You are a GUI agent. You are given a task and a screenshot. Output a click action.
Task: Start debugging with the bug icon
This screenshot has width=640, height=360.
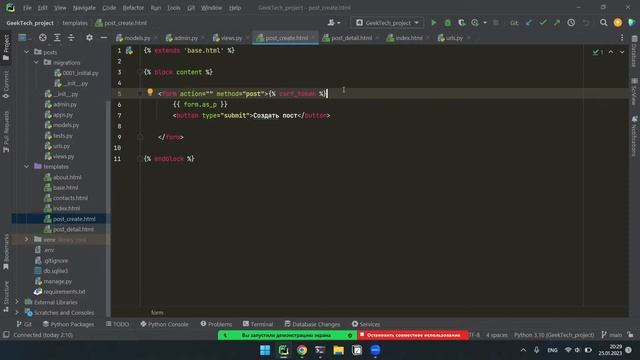click(448, 23)
